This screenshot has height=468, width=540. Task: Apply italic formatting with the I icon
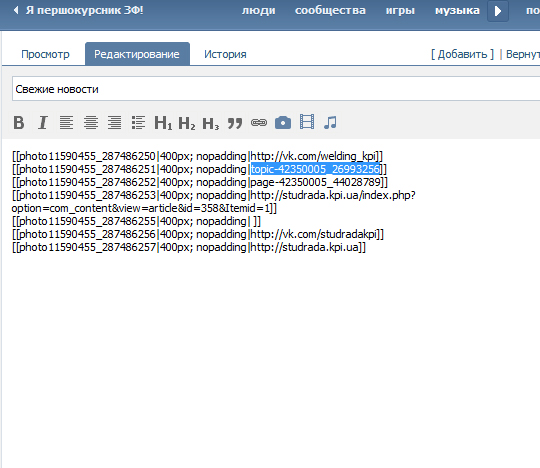coord(43,122)
